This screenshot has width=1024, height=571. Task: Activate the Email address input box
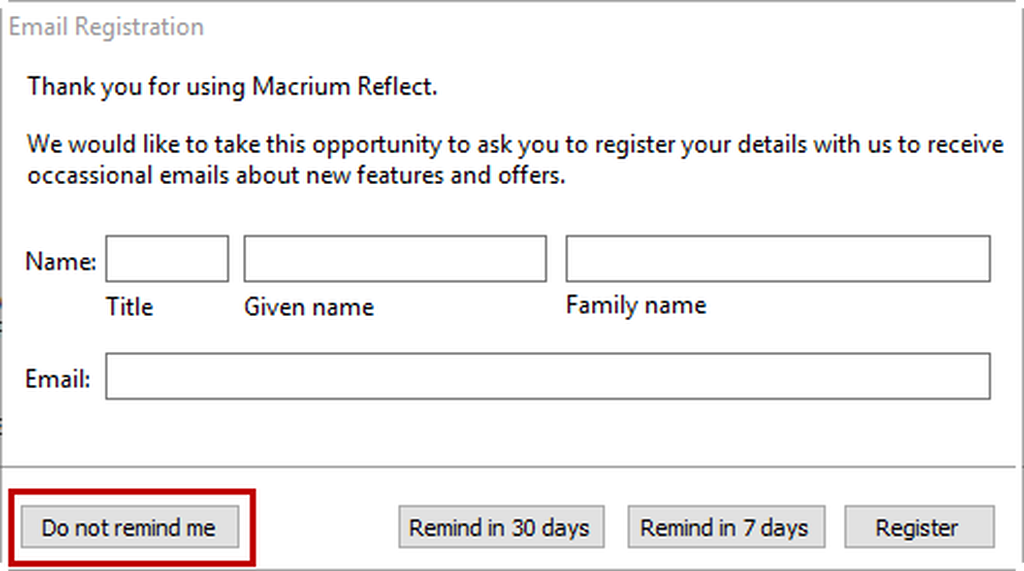pyautogui.click(x=548, y=376)
